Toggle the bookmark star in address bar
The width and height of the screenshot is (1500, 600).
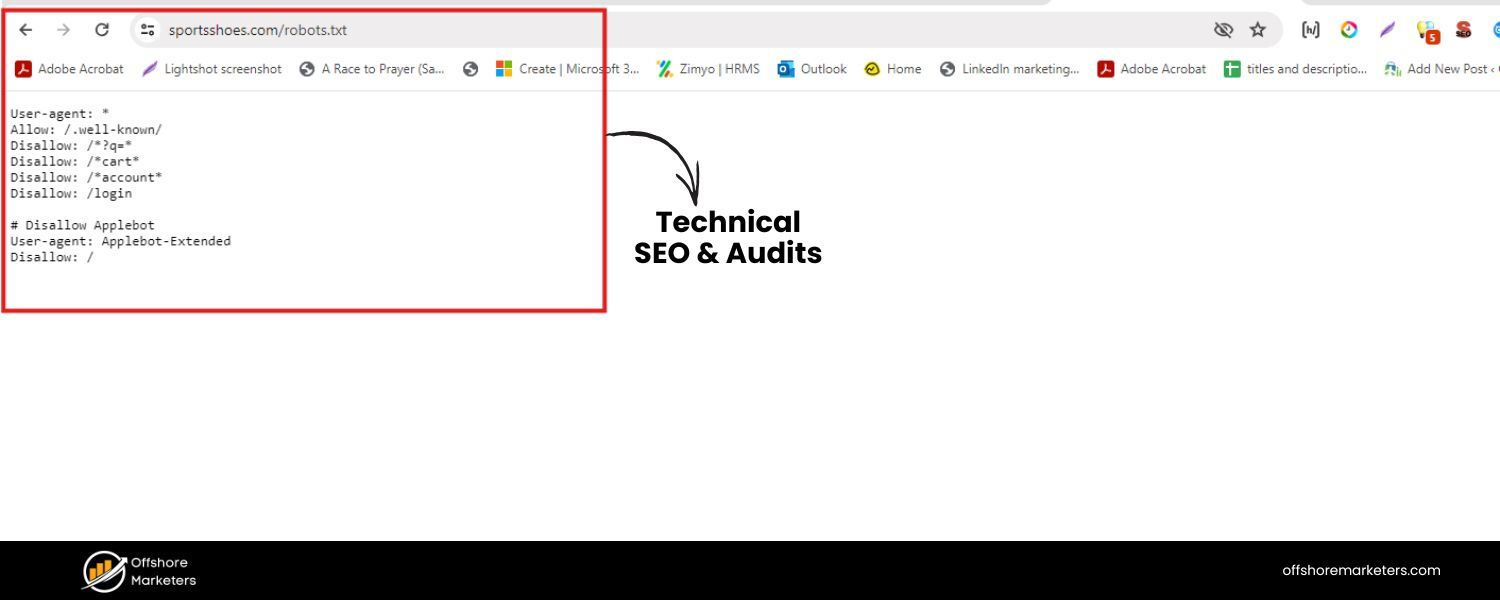1258,29
